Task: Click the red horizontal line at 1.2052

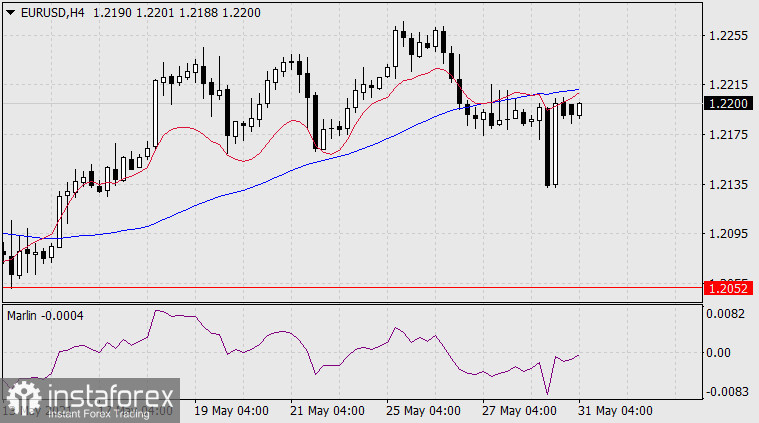Action: pos(352,288)
